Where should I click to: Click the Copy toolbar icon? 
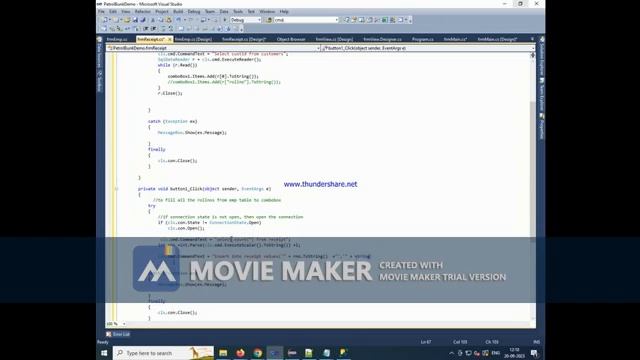pyautogui.click(x=161, y=20)
